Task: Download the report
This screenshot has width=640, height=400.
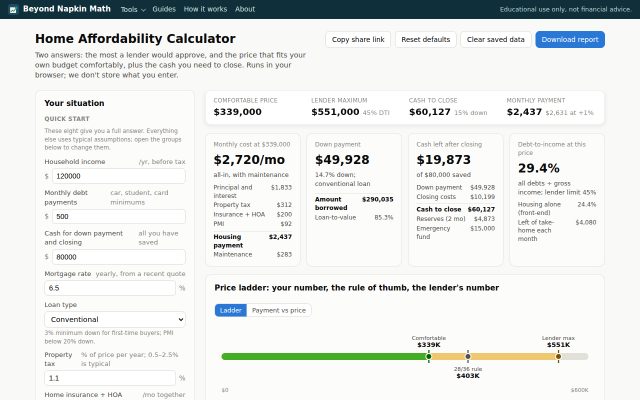Action: click(x=570, y=40)
